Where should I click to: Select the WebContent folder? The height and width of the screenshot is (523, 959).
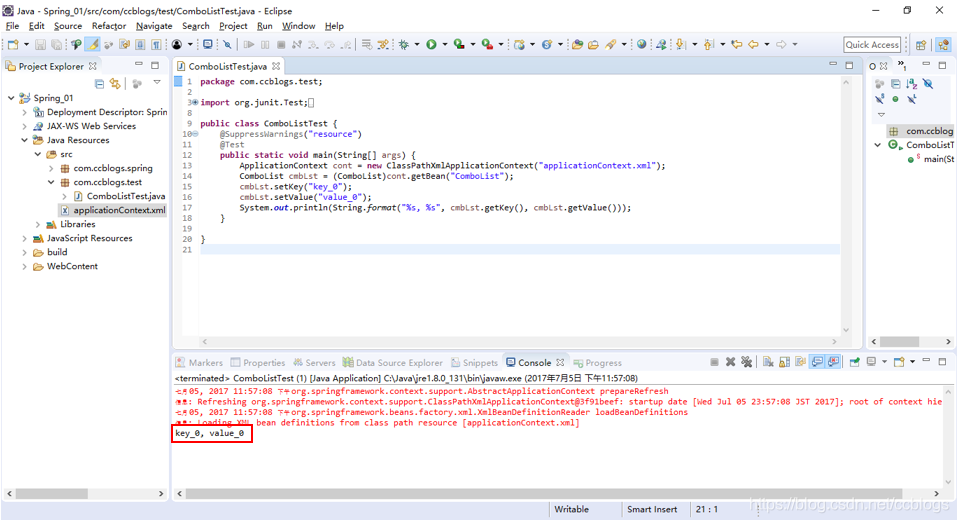pos(72,267)
